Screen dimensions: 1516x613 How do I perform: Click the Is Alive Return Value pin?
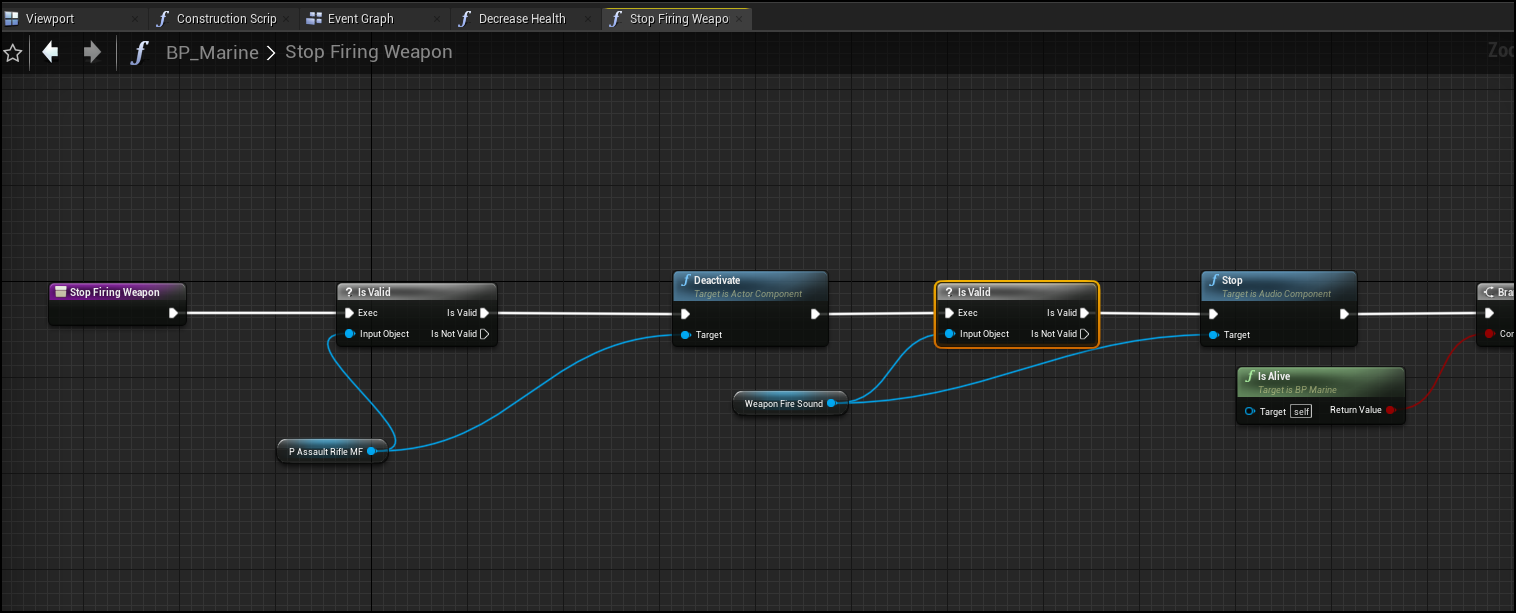[1391, 410]
